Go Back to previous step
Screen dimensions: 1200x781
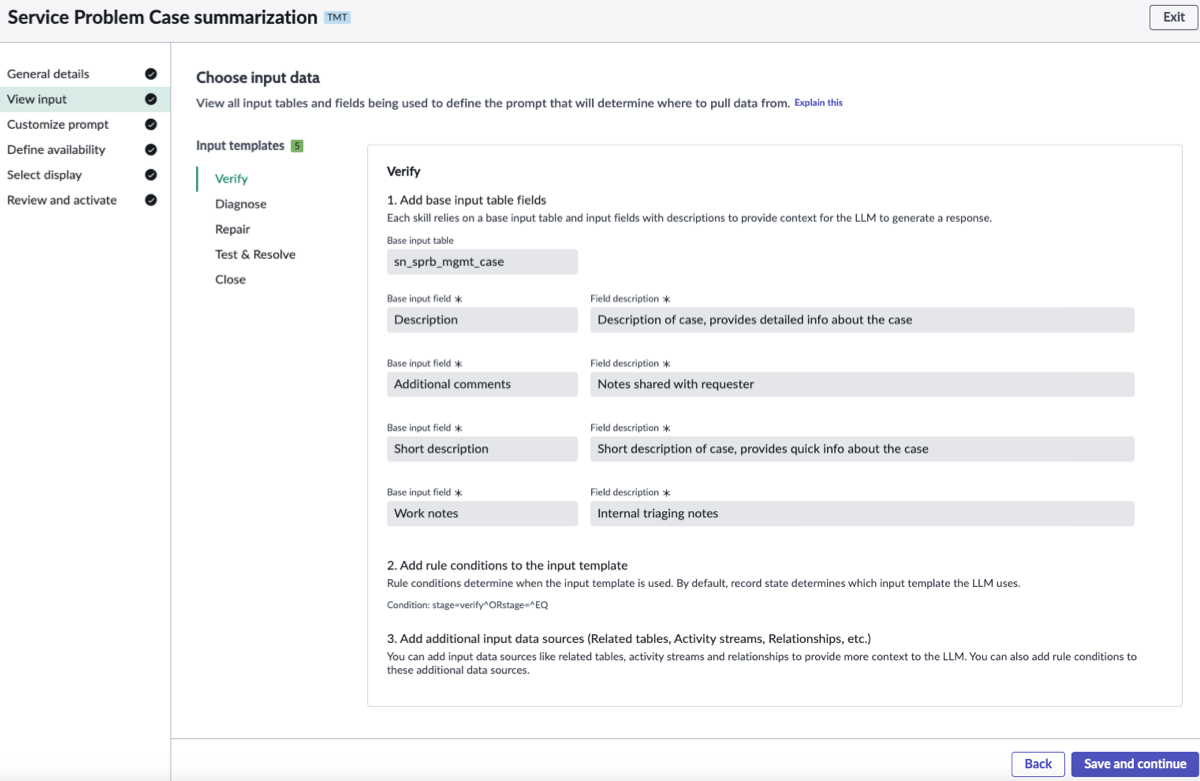click(x=1038, y=764)
